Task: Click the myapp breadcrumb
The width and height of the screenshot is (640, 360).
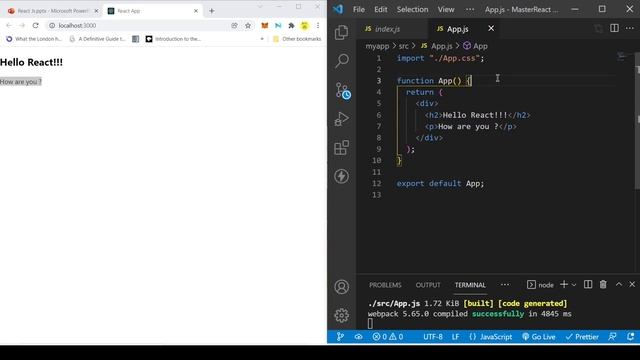Action: coord(377,46)
